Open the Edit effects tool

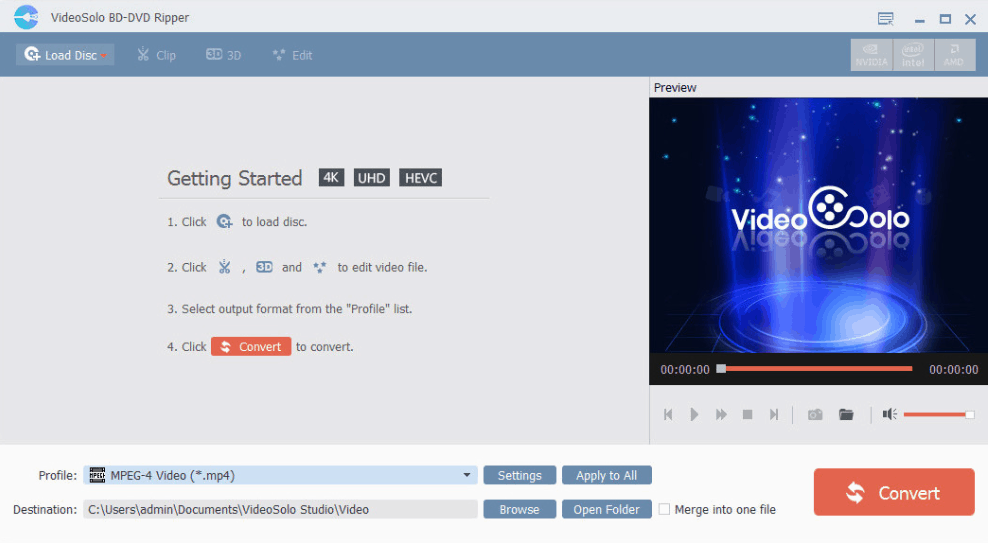click(292, 55)
